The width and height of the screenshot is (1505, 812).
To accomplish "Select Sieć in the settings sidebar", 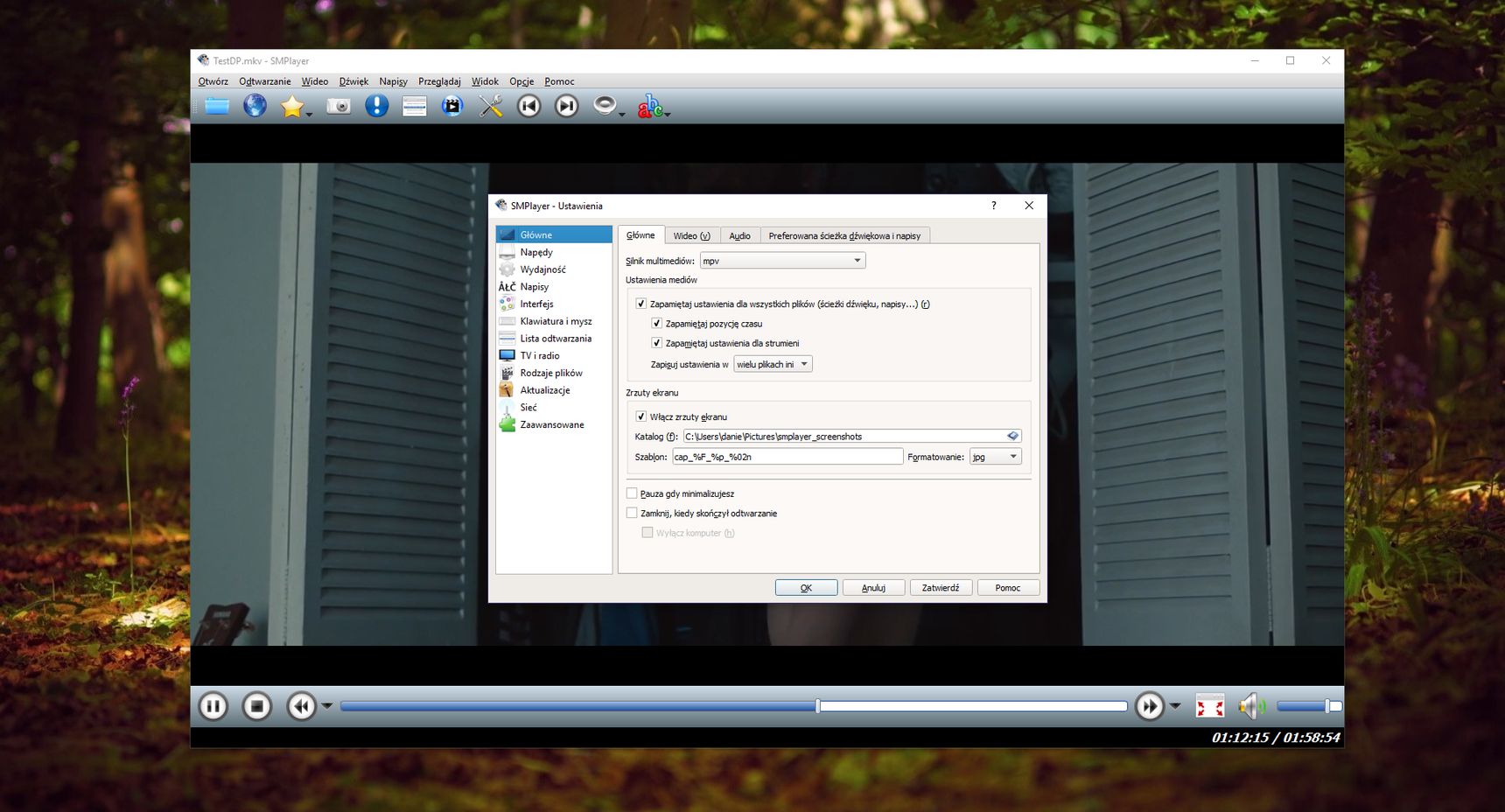I will click(554, 408).
